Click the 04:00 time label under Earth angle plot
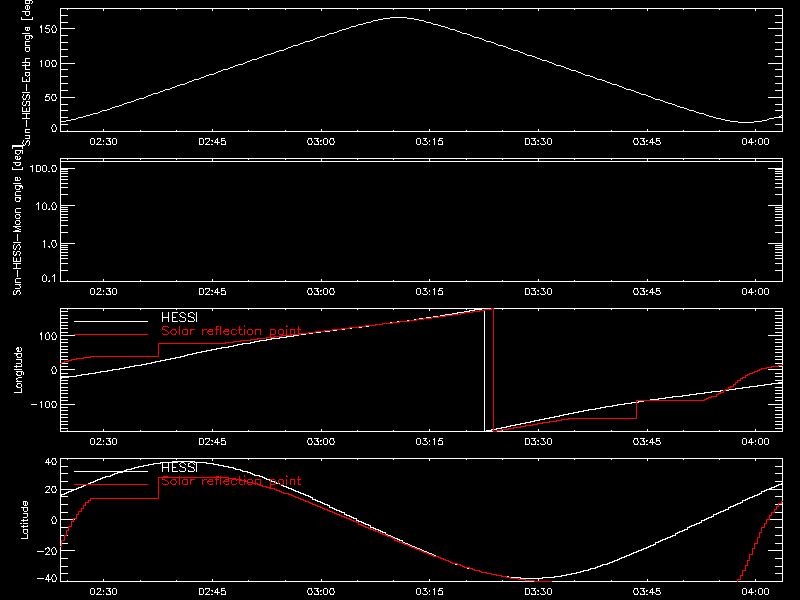This screenshot has width=800, height=600. tap(756, 142)
